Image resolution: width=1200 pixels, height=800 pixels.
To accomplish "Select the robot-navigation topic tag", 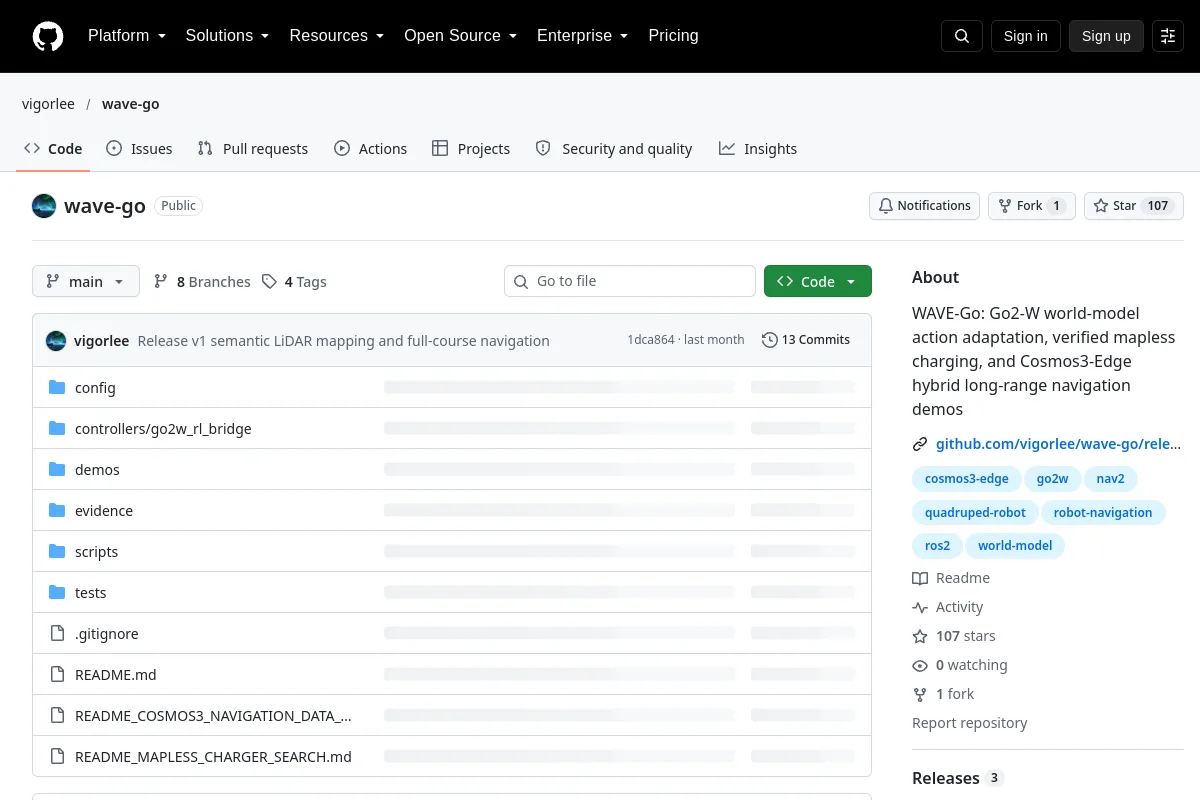I will point(1103,513).
